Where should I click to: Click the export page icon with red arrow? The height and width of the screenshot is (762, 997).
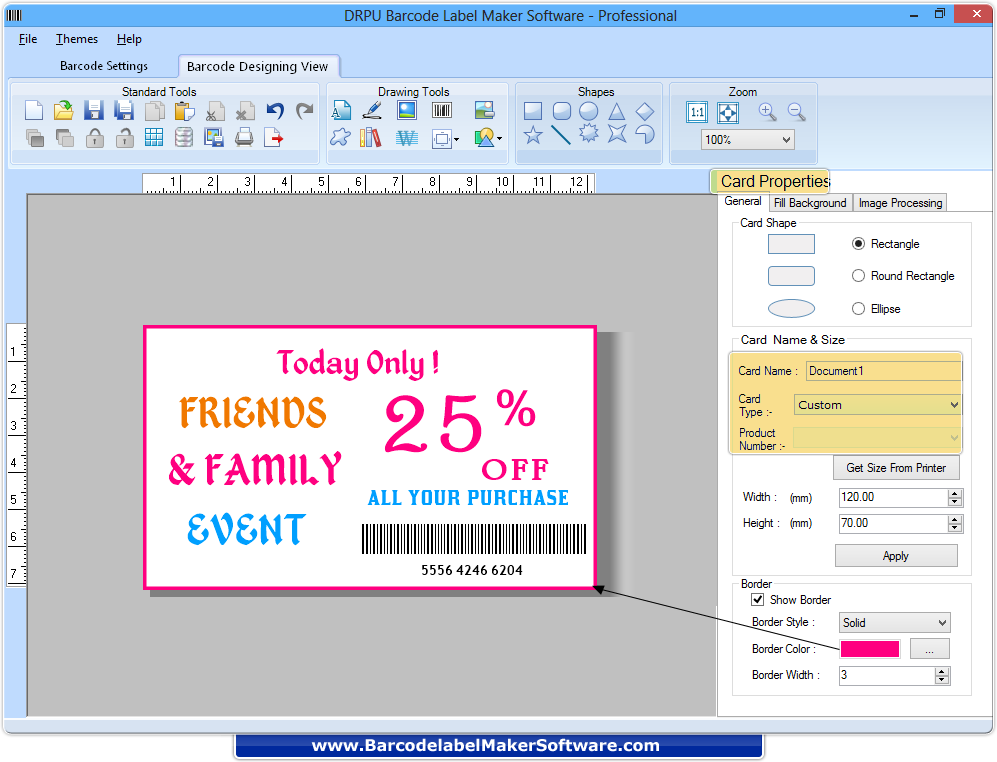tap(273, 137)
